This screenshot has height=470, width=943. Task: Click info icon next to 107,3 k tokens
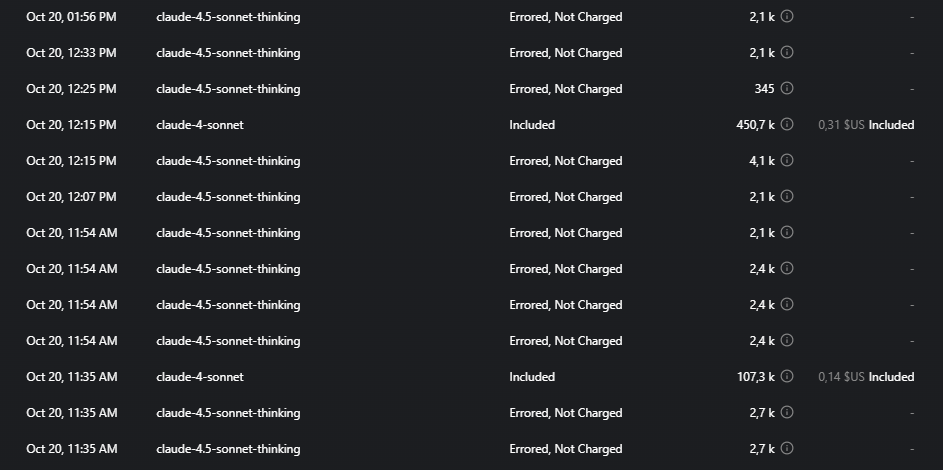[x=787, y=377]
